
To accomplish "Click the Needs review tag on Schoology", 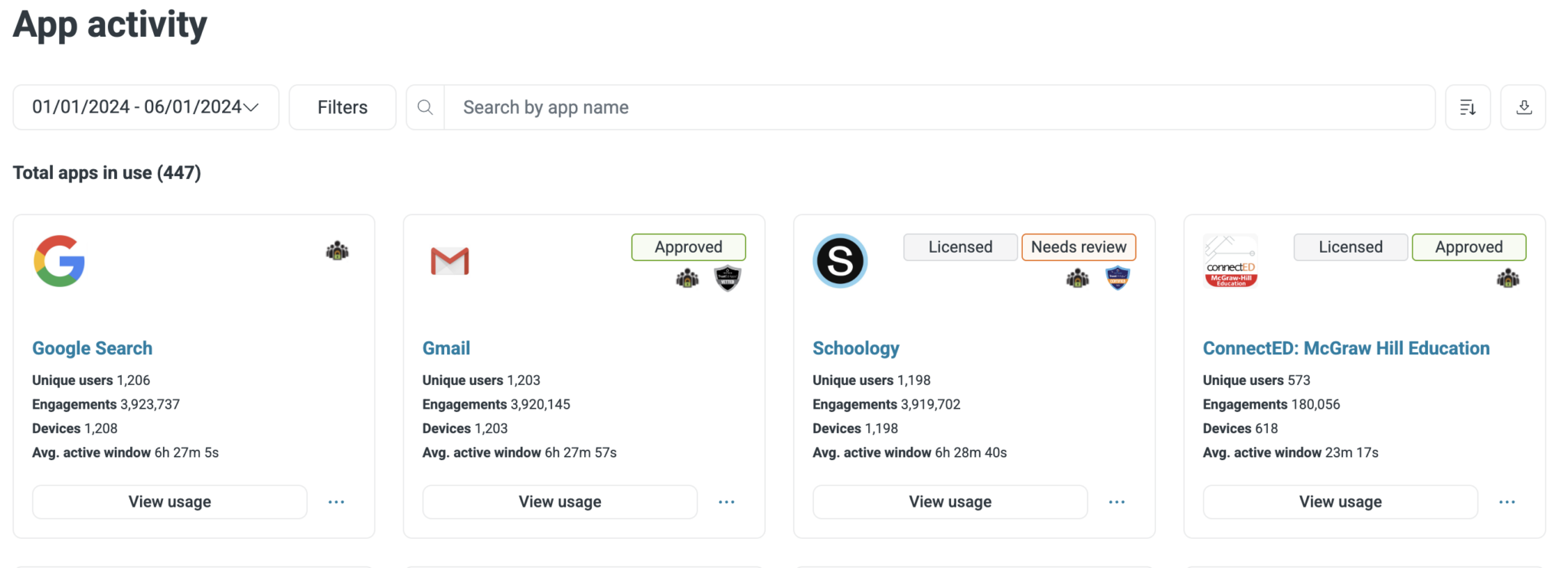I will click(1078, 247).
